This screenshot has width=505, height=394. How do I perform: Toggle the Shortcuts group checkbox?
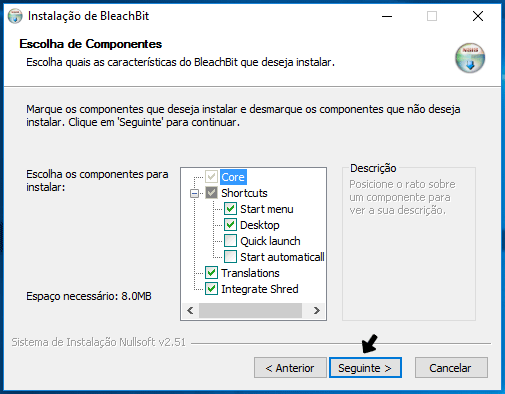[x=211, y=193]
